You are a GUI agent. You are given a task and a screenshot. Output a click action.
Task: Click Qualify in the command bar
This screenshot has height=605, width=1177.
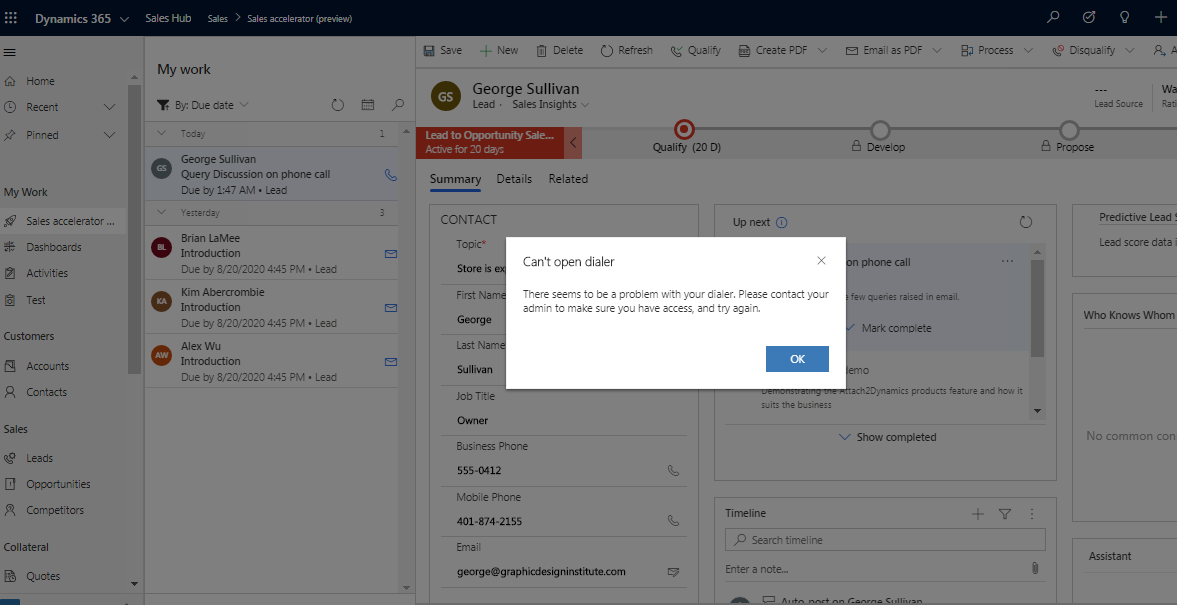696,50
